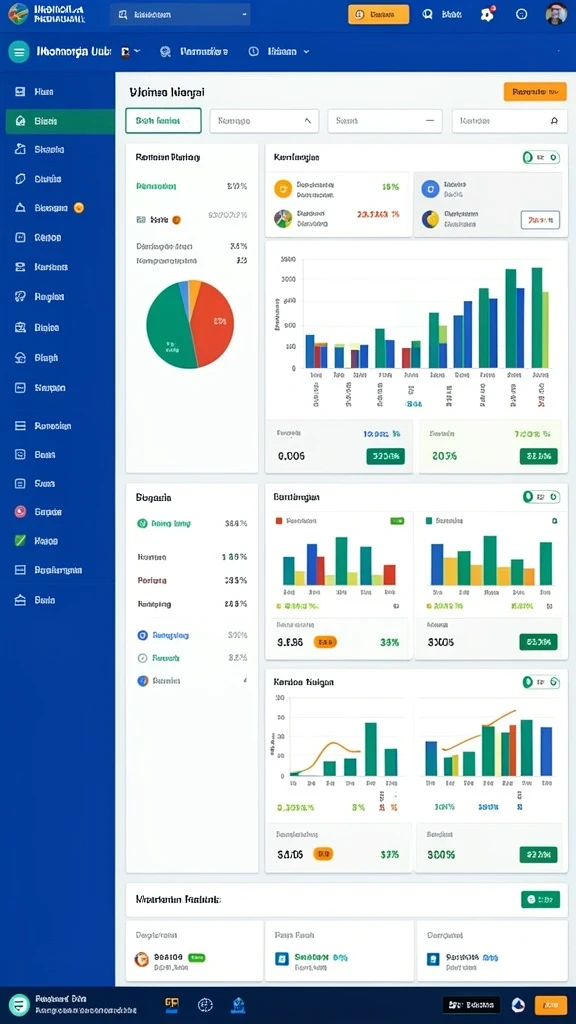This screenshot has width=576, height=1024.
Task: Click the green button in the bottom section header
Action: [540, 899]
